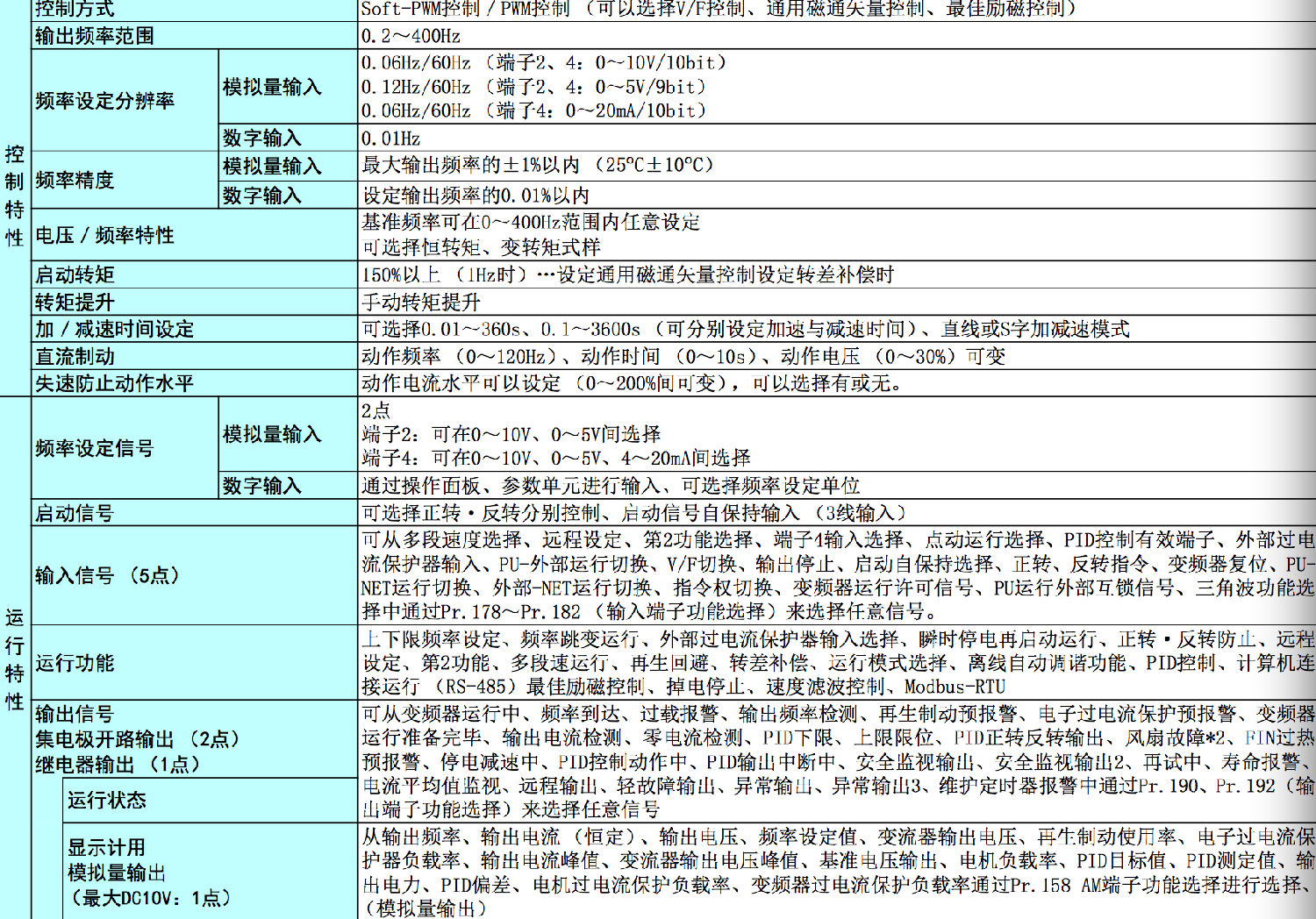Click the 输出频率范围 label cell

click(194, 36)
